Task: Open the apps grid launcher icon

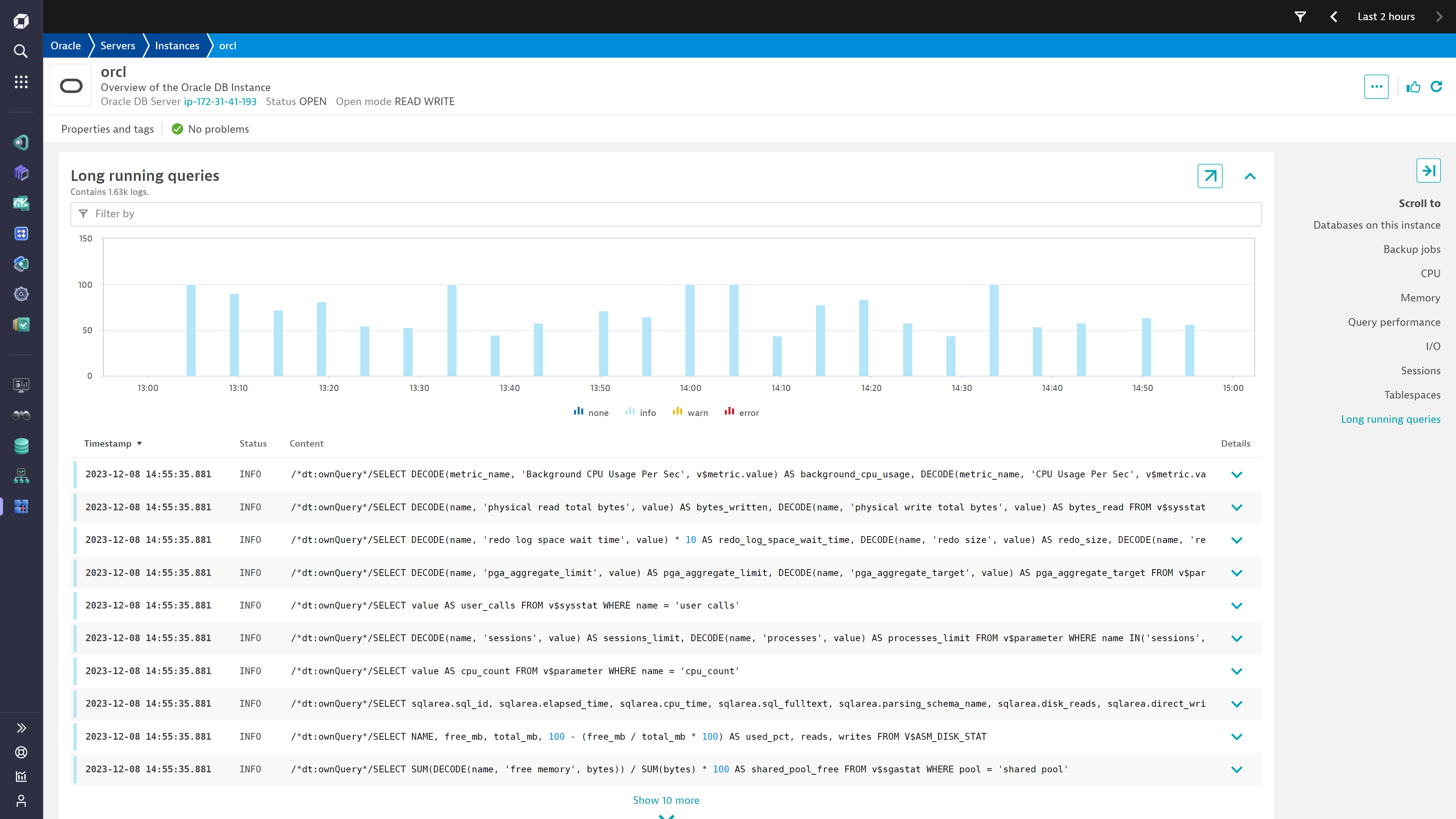Action: coord(21,82)
